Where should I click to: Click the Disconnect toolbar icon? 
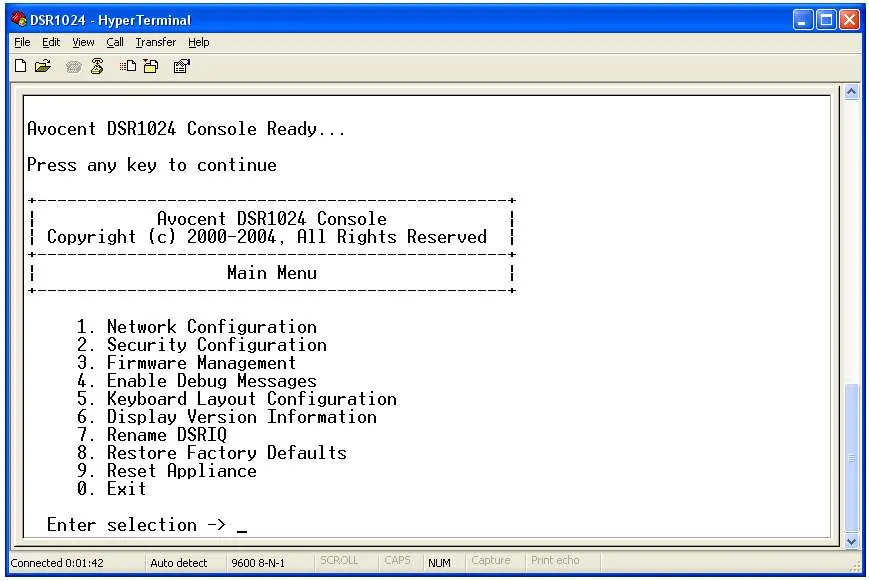(97, 67)
